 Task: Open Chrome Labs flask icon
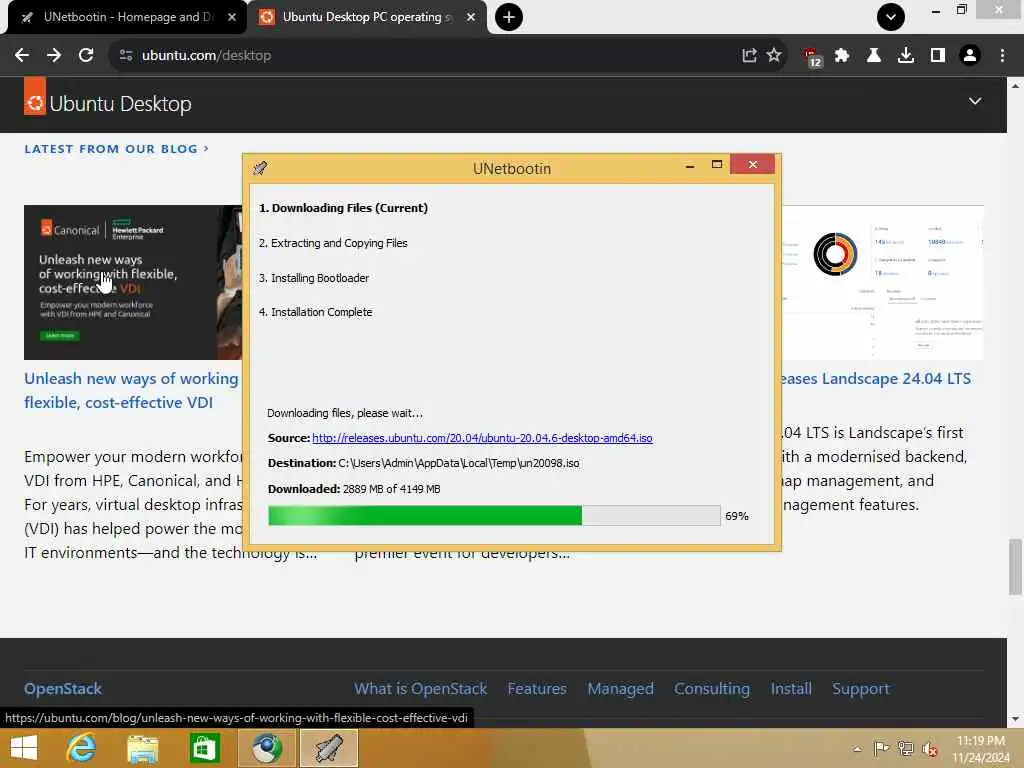(x=873, y=56)
